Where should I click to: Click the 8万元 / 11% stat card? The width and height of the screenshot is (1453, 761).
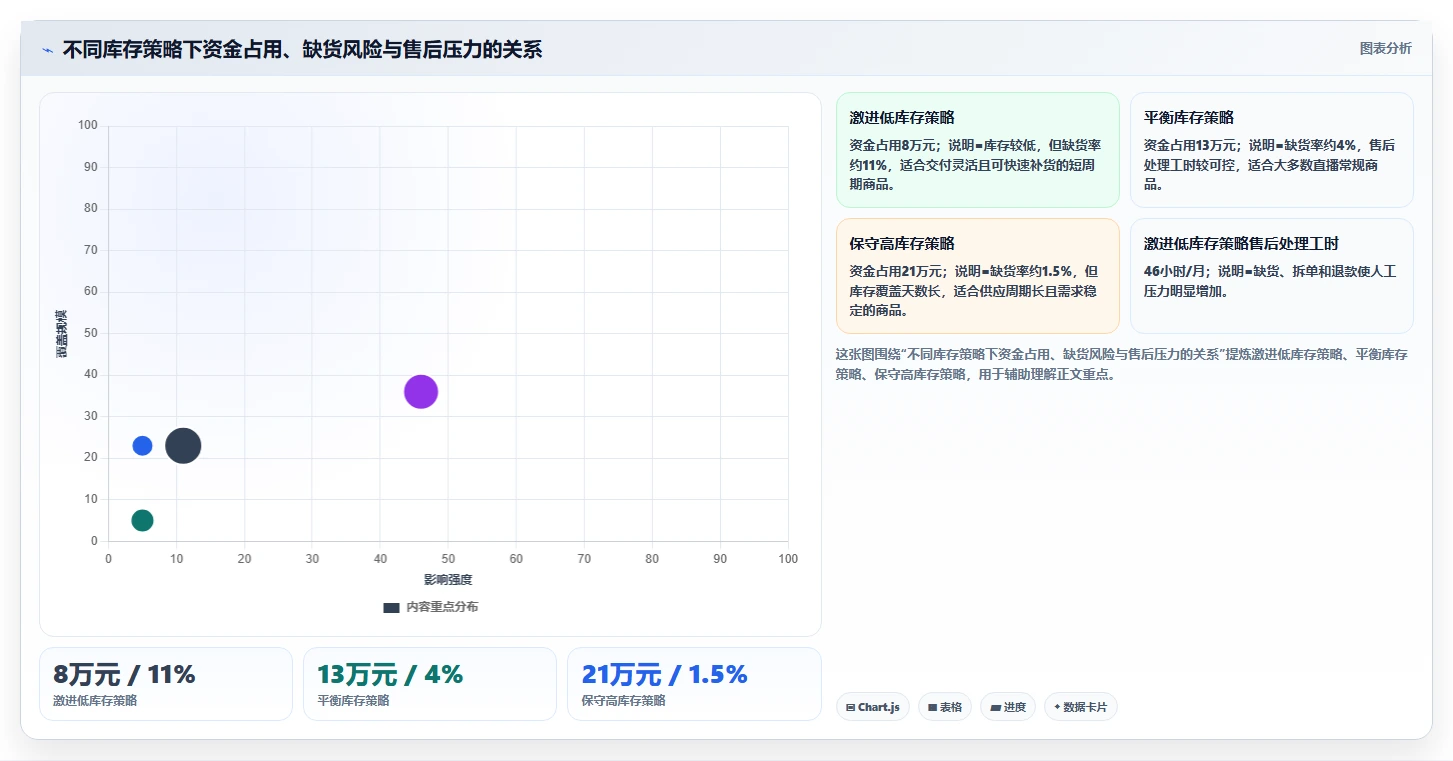(166, 684)
